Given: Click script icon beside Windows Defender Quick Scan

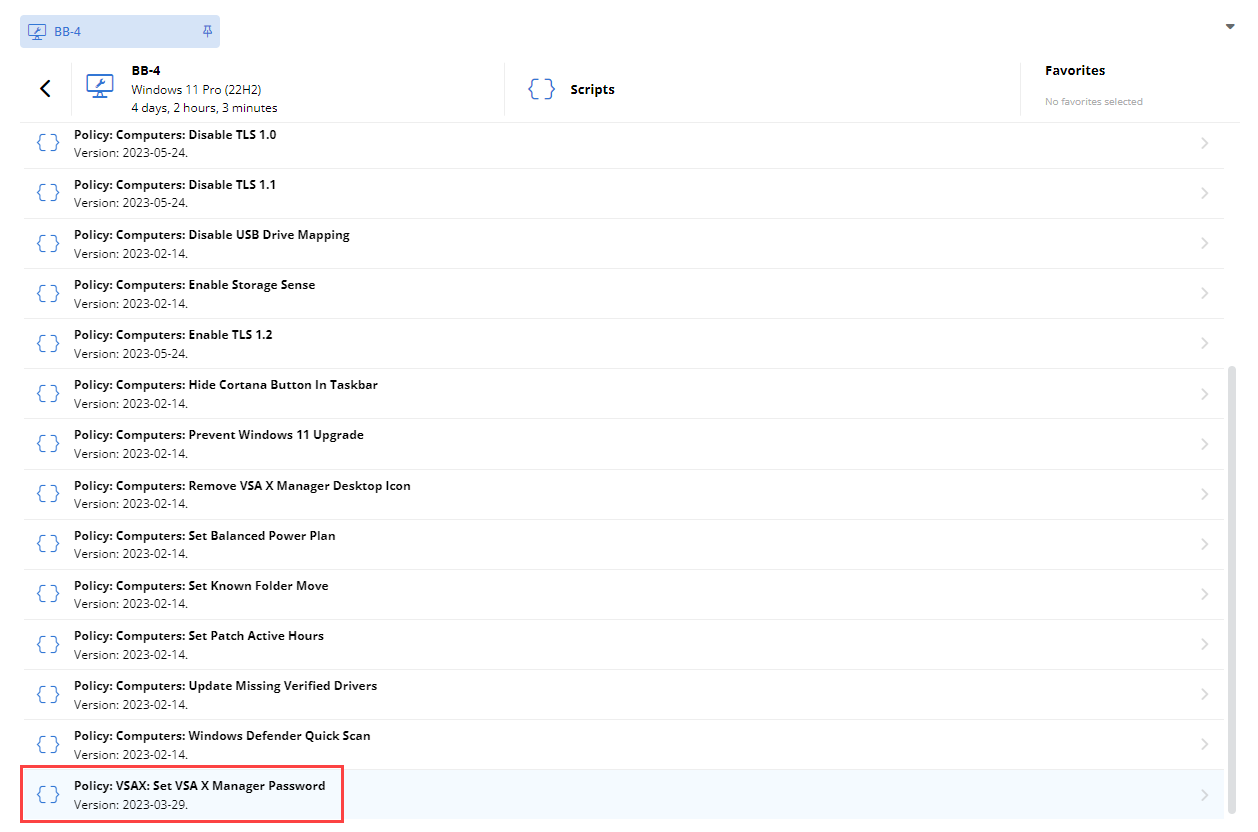Looking at the screenshot, I should [48, 744].
